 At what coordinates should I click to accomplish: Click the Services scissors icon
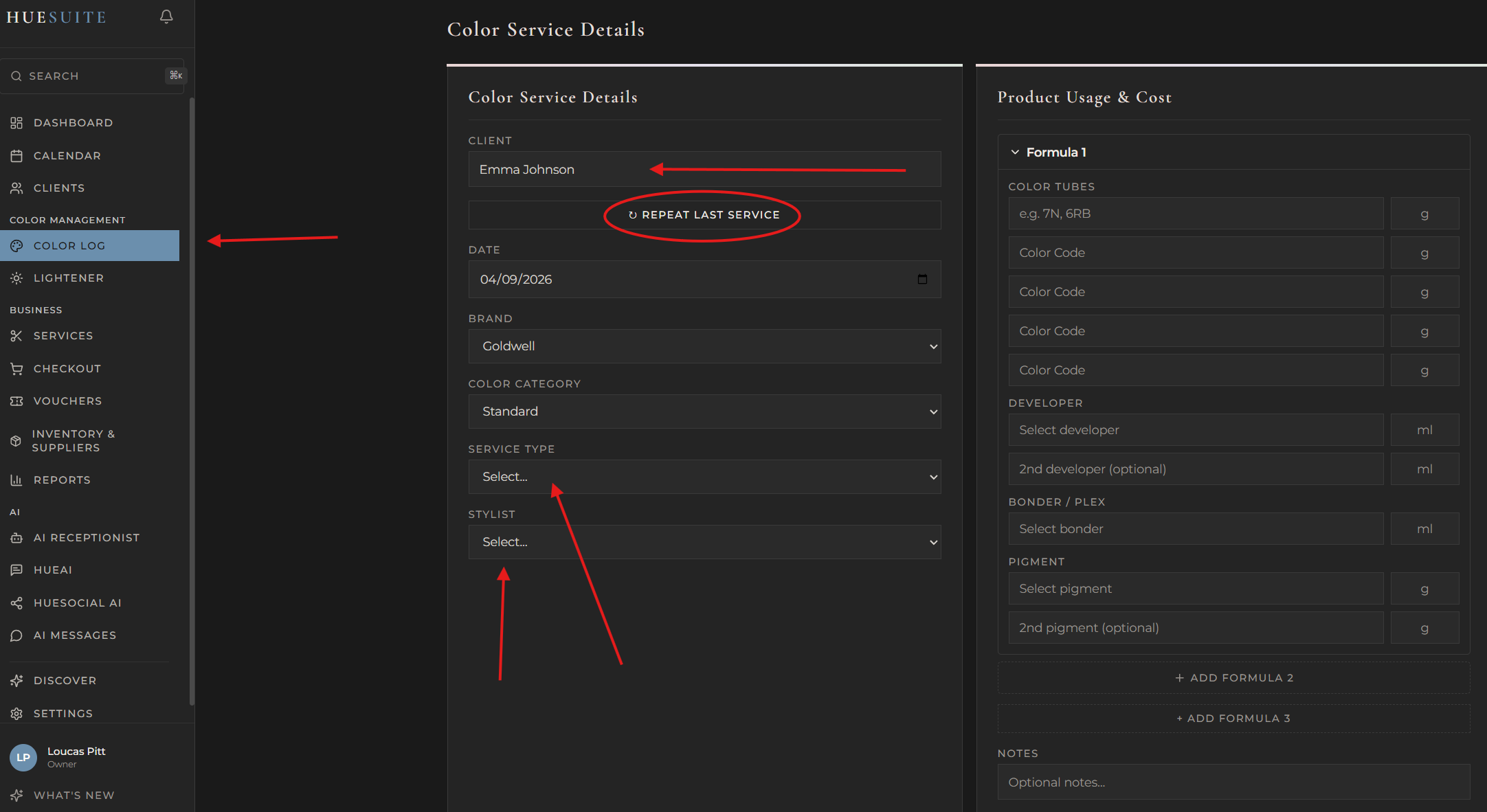pyautogui.click(x=17, y=335)
